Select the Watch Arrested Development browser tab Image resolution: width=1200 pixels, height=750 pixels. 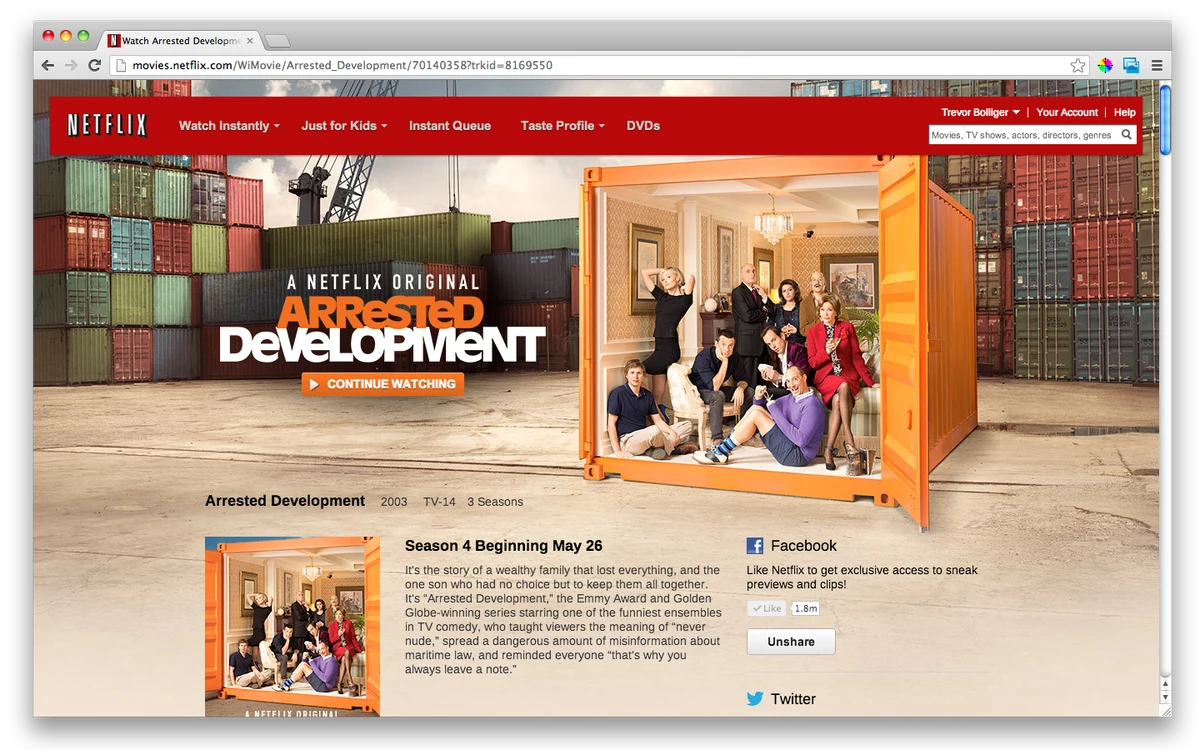click(x=180, y=40)
